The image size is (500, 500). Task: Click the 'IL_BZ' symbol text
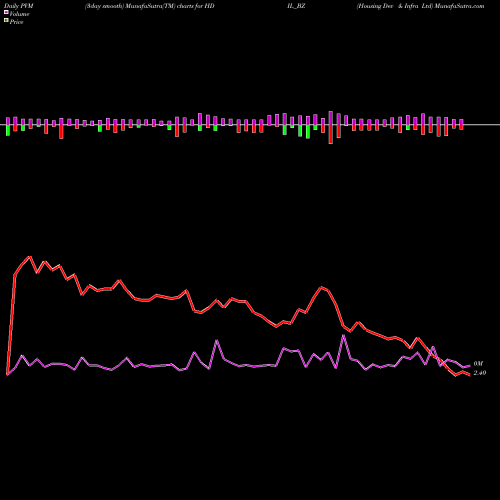click(296, 6)
